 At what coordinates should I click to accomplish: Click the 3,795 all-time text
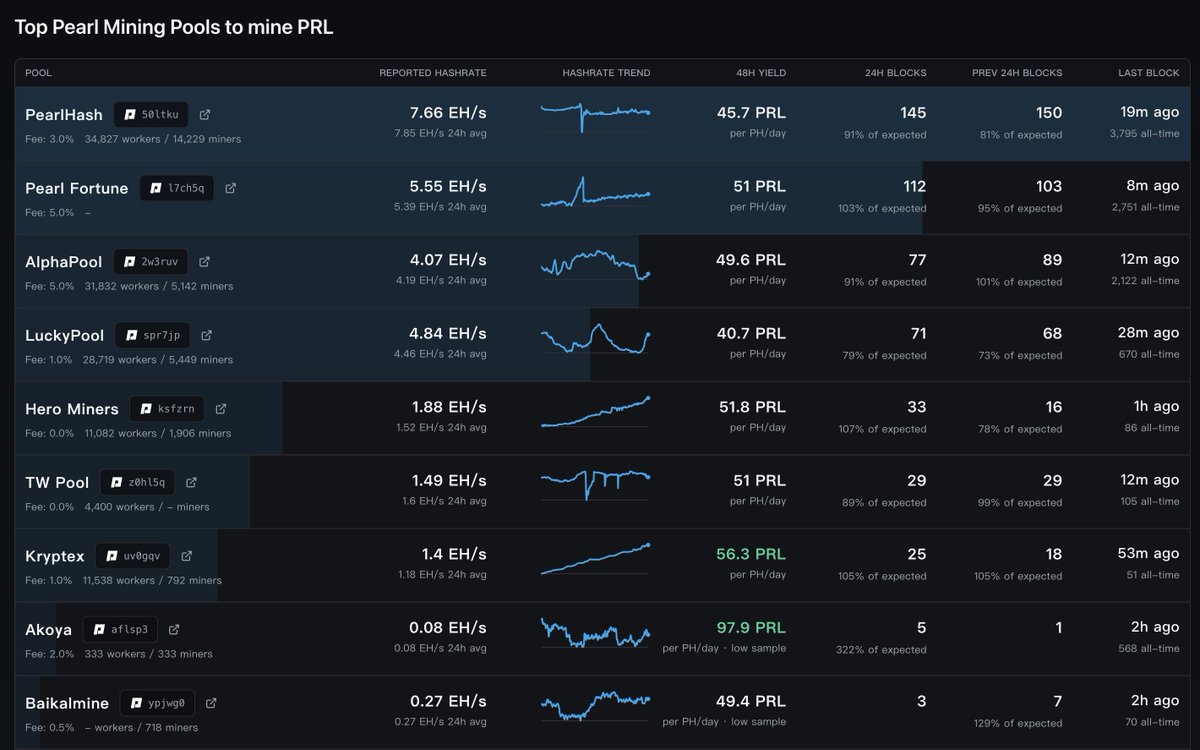click(1144, 134)
